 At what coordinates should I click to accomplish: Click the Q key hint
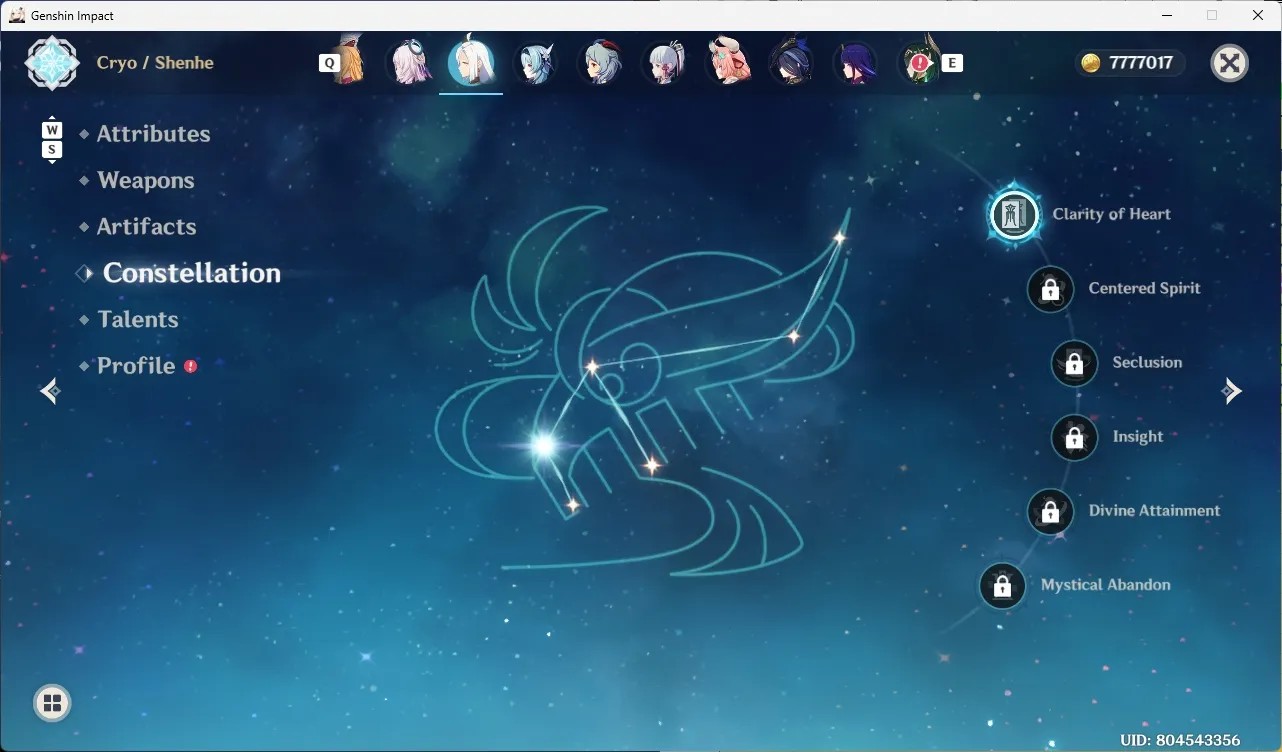coord(329,63)
